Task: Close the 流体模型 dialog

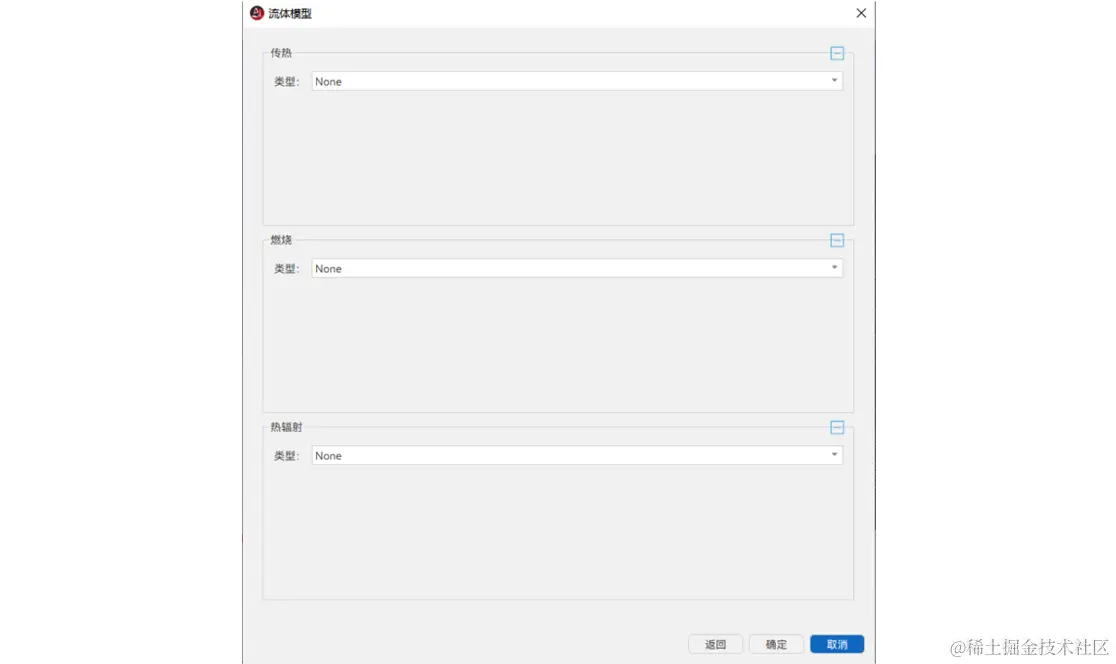Action: tap(861, 13)
